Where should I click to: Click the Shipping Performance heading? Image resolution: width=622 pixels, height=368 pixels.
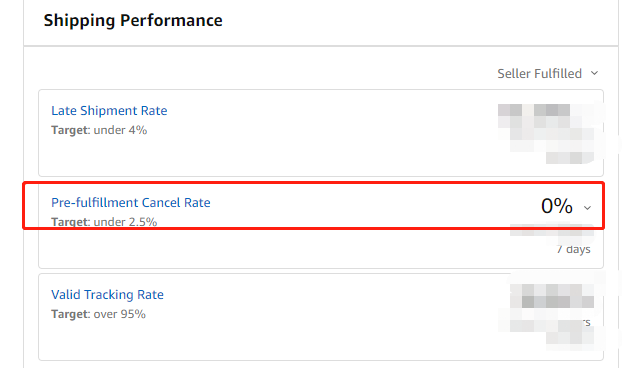pyautogui.click(x=133, y=21)
